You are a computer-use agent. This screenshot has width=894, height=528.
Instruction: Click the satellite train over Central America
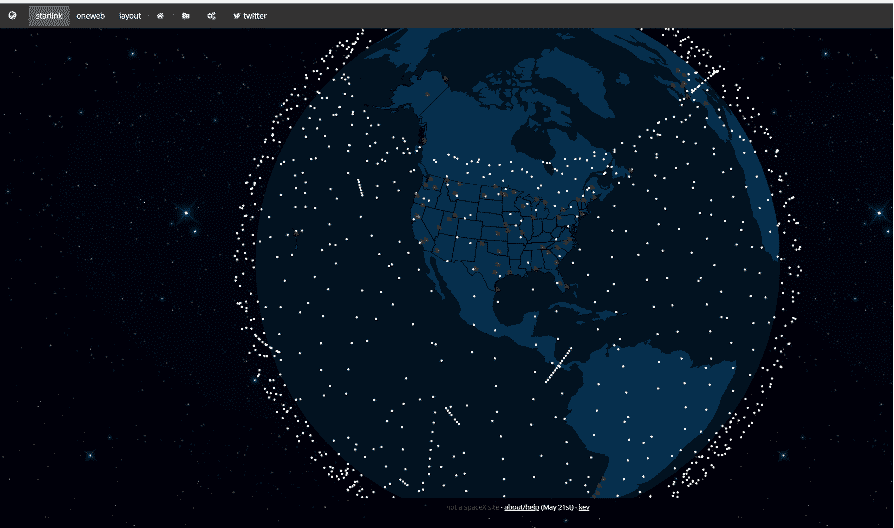(x=558, y=365)
